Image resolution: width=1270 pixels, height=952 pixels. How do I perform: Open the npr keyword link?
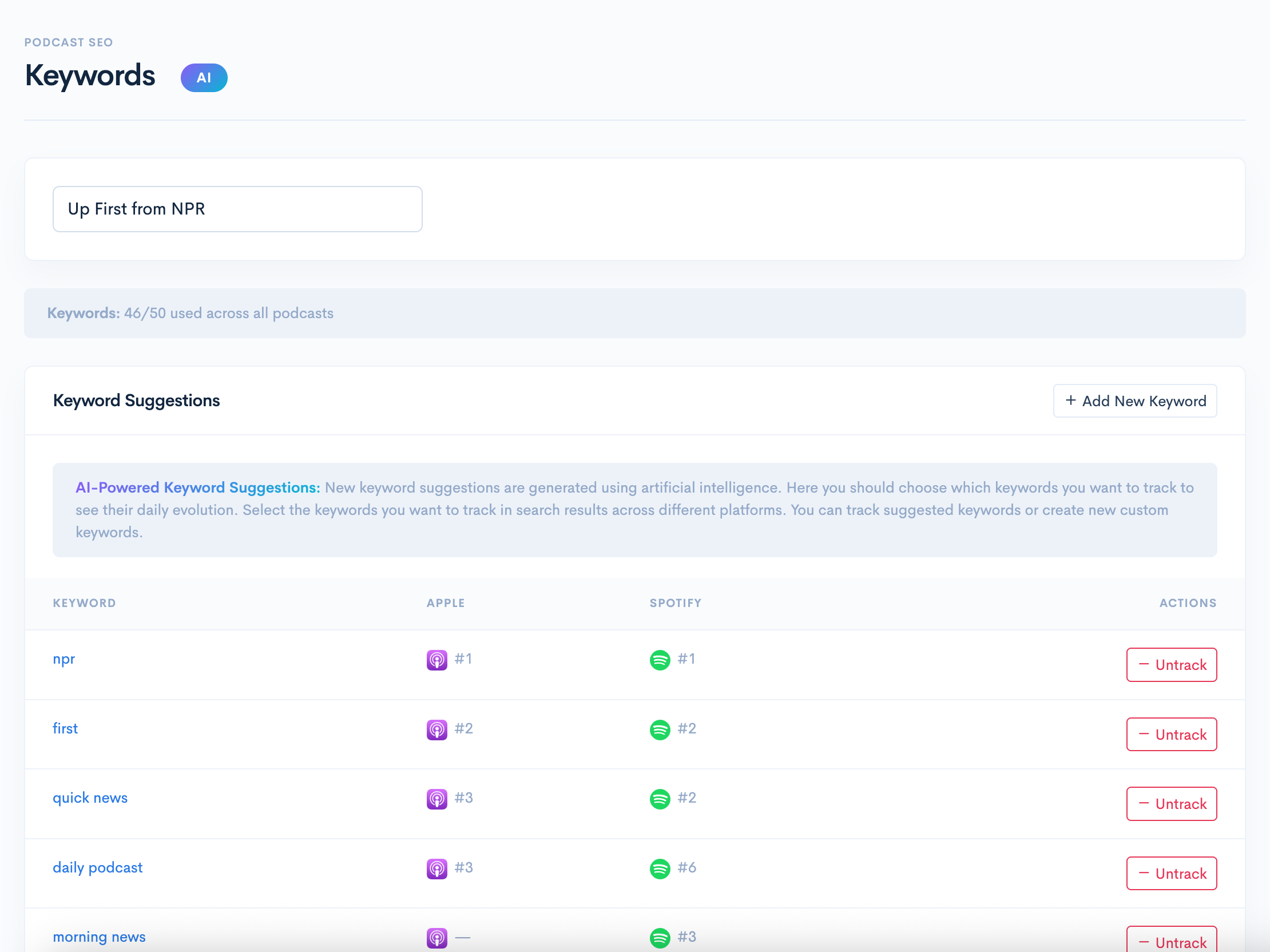pyautogui.click(x=64, y=659)
